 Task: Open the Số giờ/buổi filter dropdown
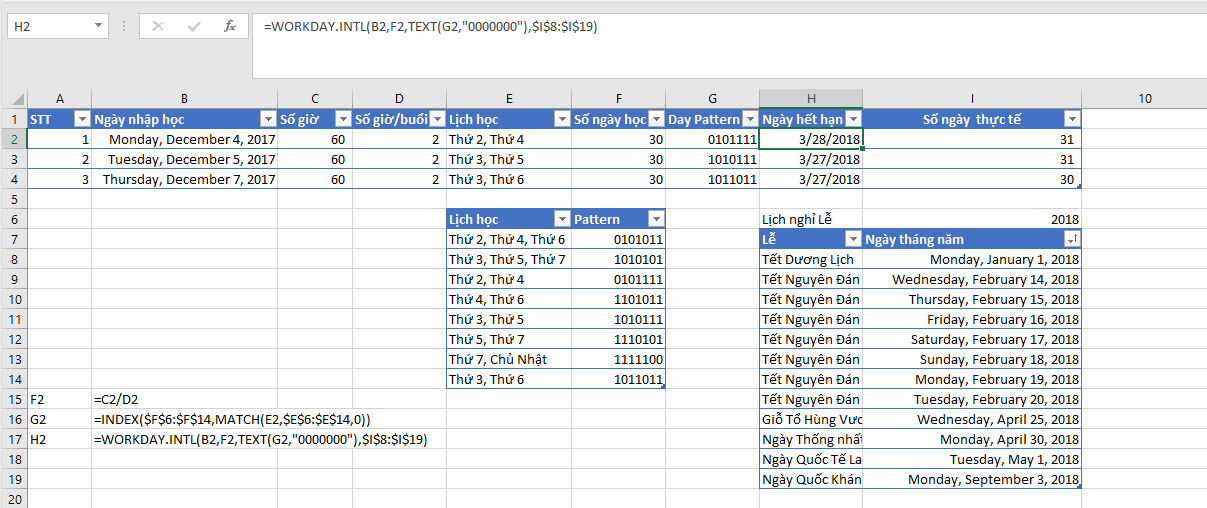[436, 120]
